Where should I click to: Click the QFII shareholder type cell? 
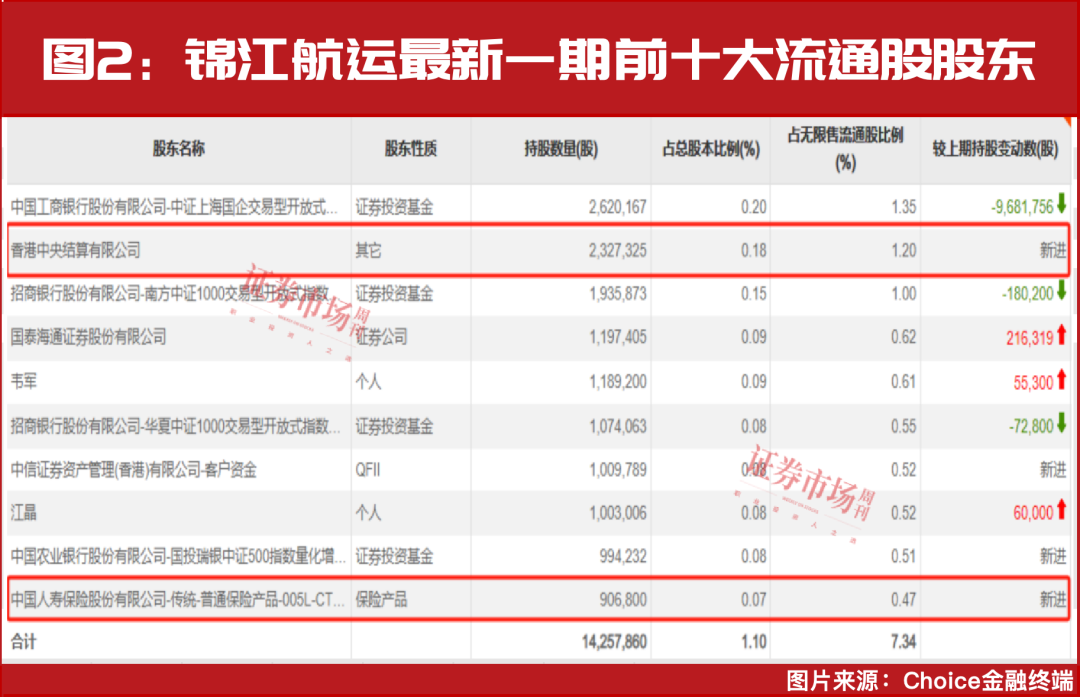[368, 470]
